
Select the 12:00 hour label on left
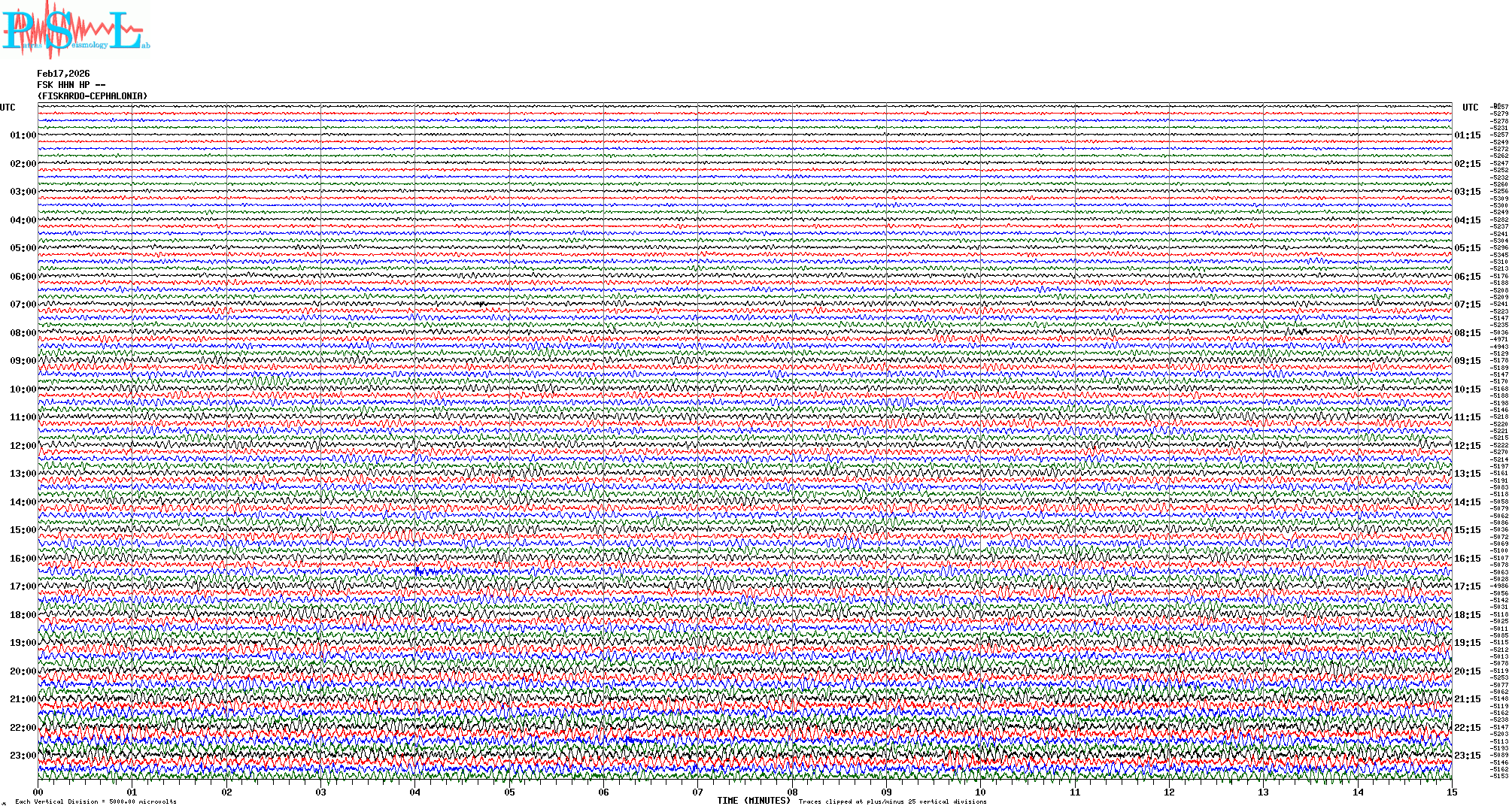click(23, 446)
